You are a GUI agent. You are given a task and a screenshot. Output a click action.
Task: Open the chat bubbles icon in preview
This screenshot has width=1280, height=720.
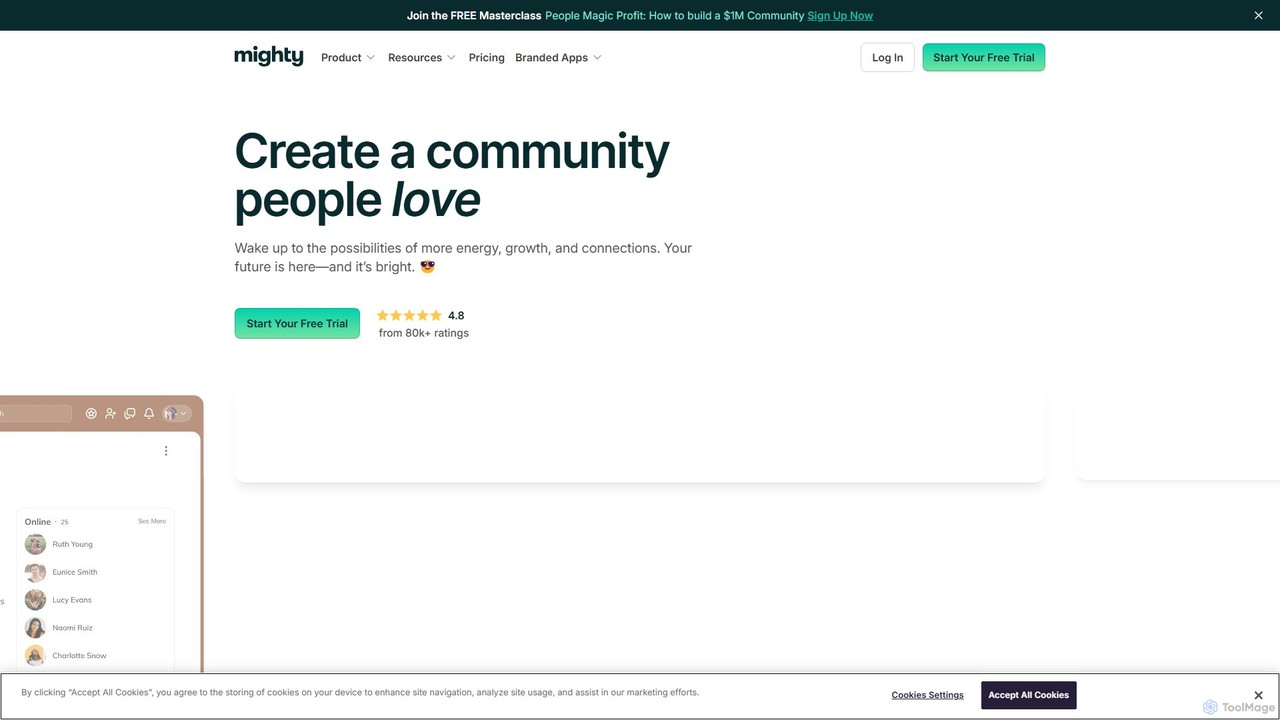[x=129, y=413]
